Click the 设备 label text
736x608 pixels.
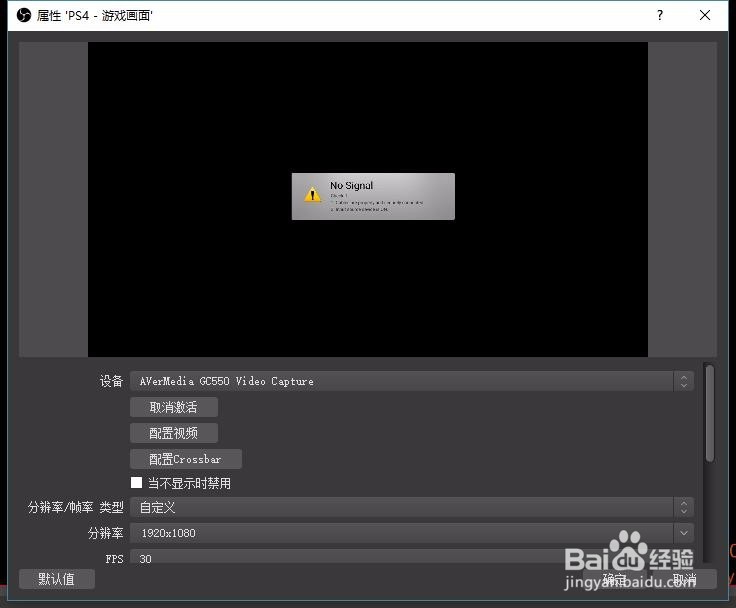pos(111,381)
